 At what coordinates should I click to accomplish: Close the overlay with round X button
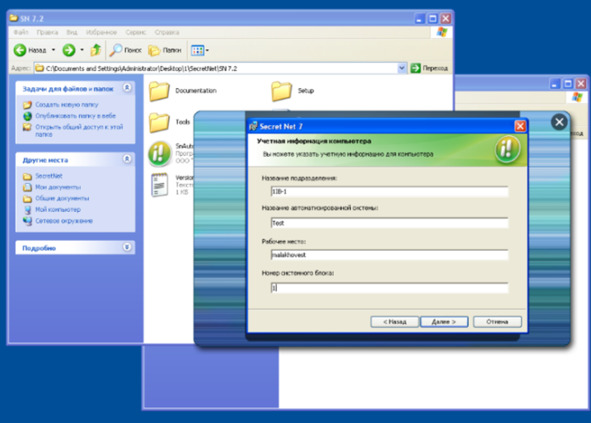coord(559,122)
